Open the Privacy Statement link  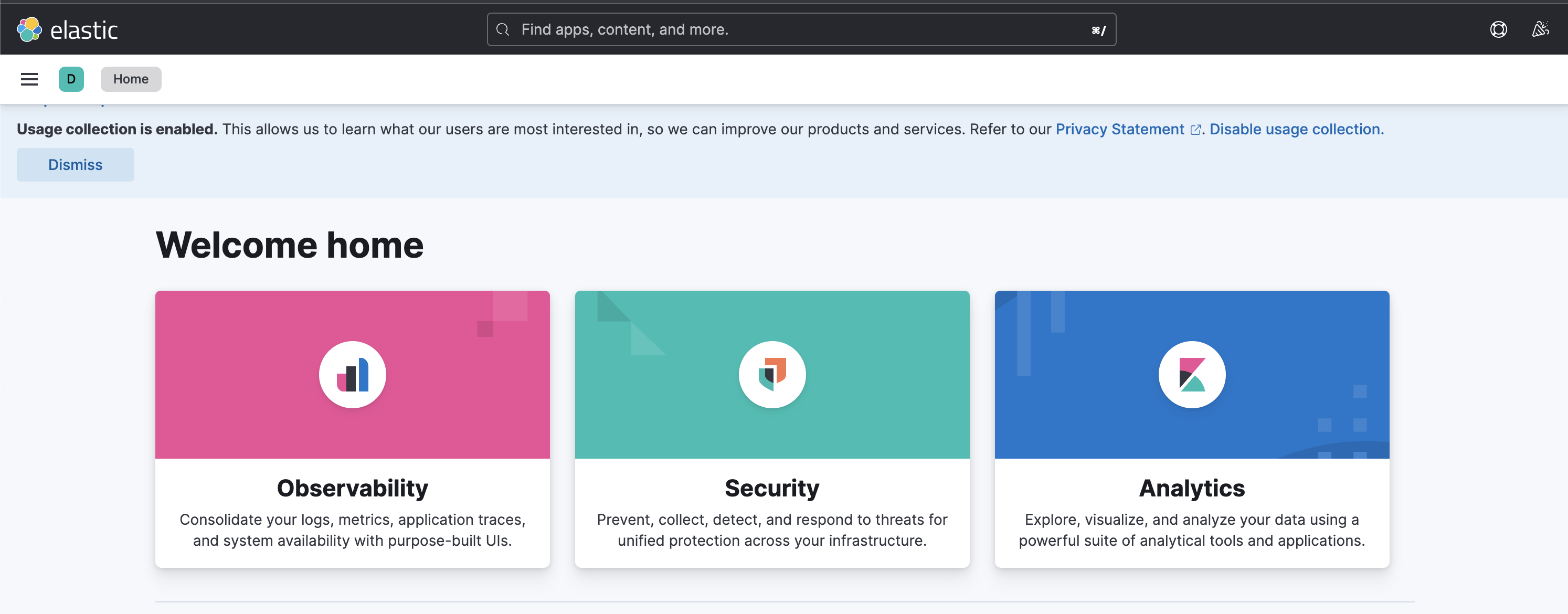click(1119, 129)
